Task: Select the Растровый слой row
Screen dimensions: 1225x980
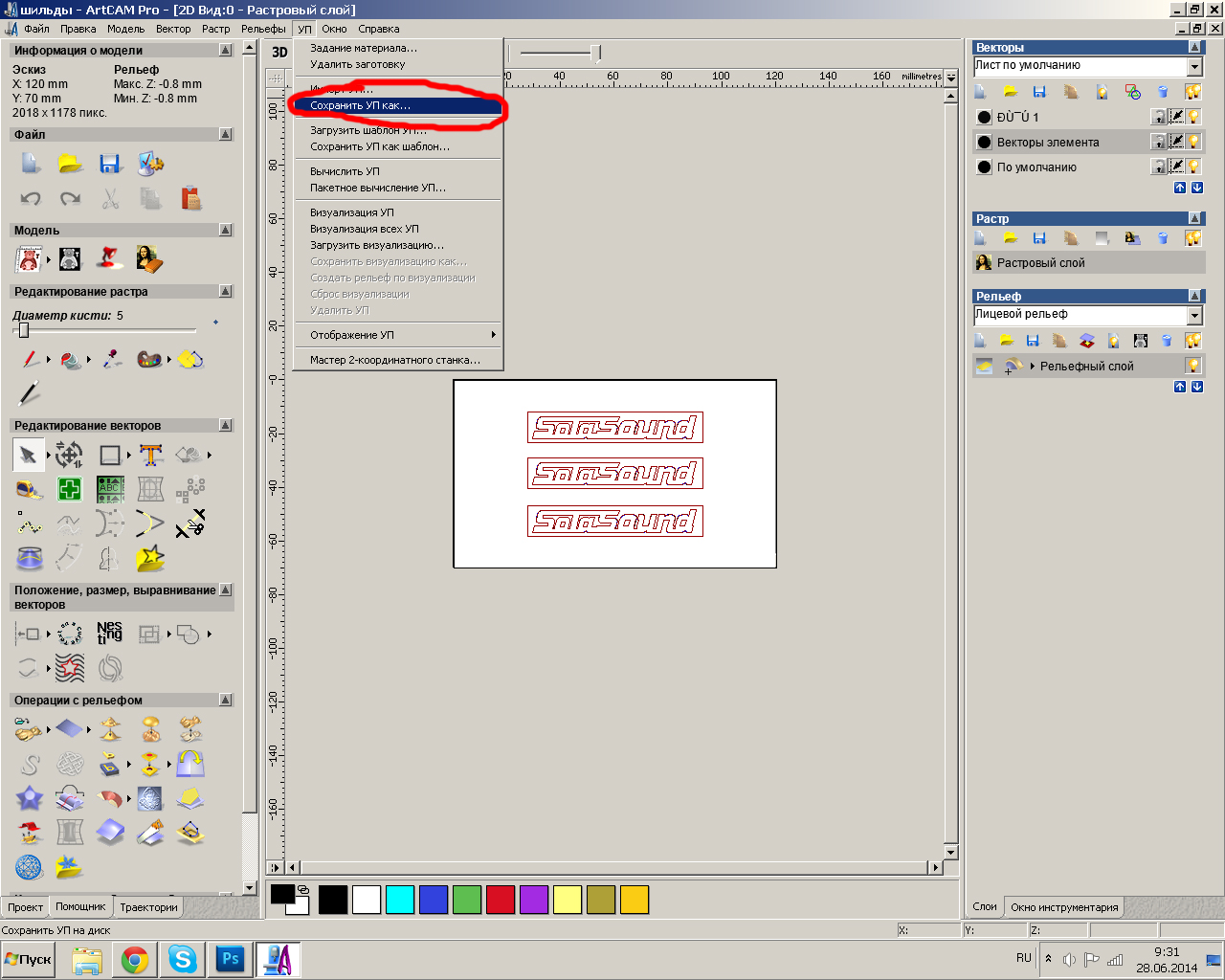Action: pyautogui.click(x=1088, y=262)
